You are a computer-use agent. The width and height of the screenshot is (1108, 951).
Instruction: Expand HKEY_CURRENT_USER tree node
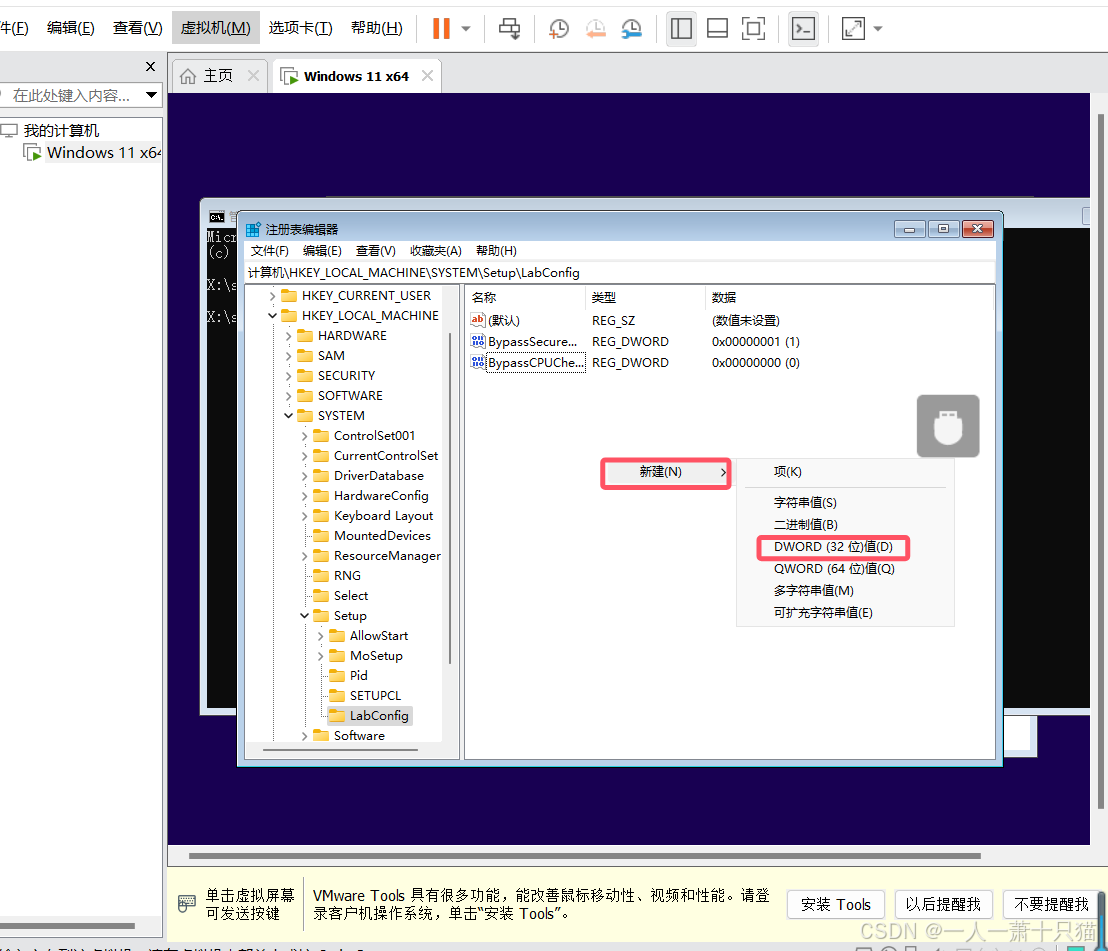[x=273, y=296]
